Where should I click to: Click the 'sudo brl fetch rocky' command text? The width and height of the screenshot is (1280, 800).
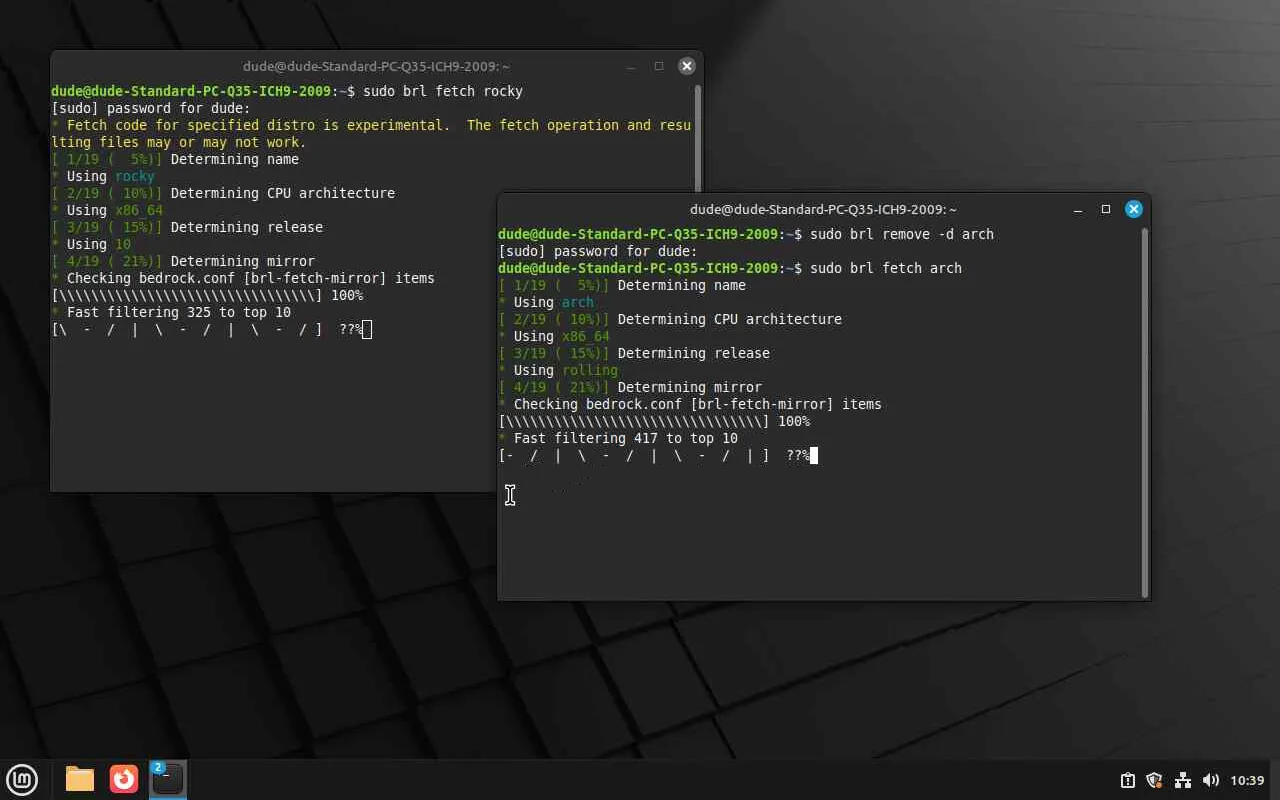coord(443,91)
